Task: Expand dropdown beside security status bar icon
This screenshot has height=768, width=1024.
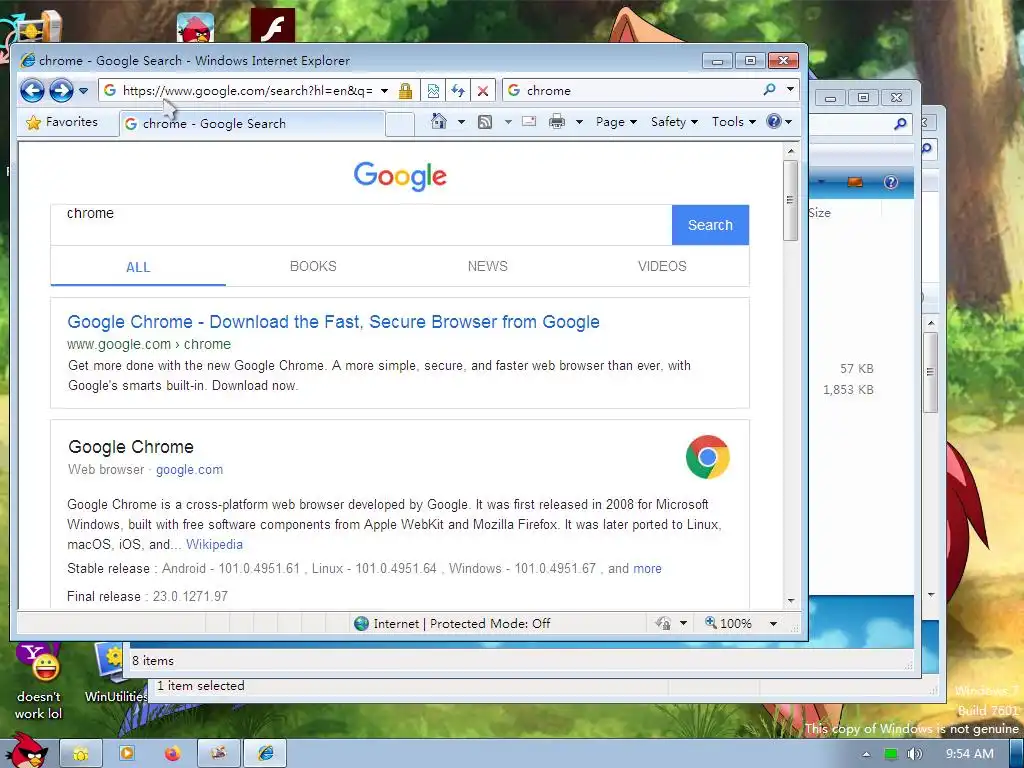Action: click(683, 624)
